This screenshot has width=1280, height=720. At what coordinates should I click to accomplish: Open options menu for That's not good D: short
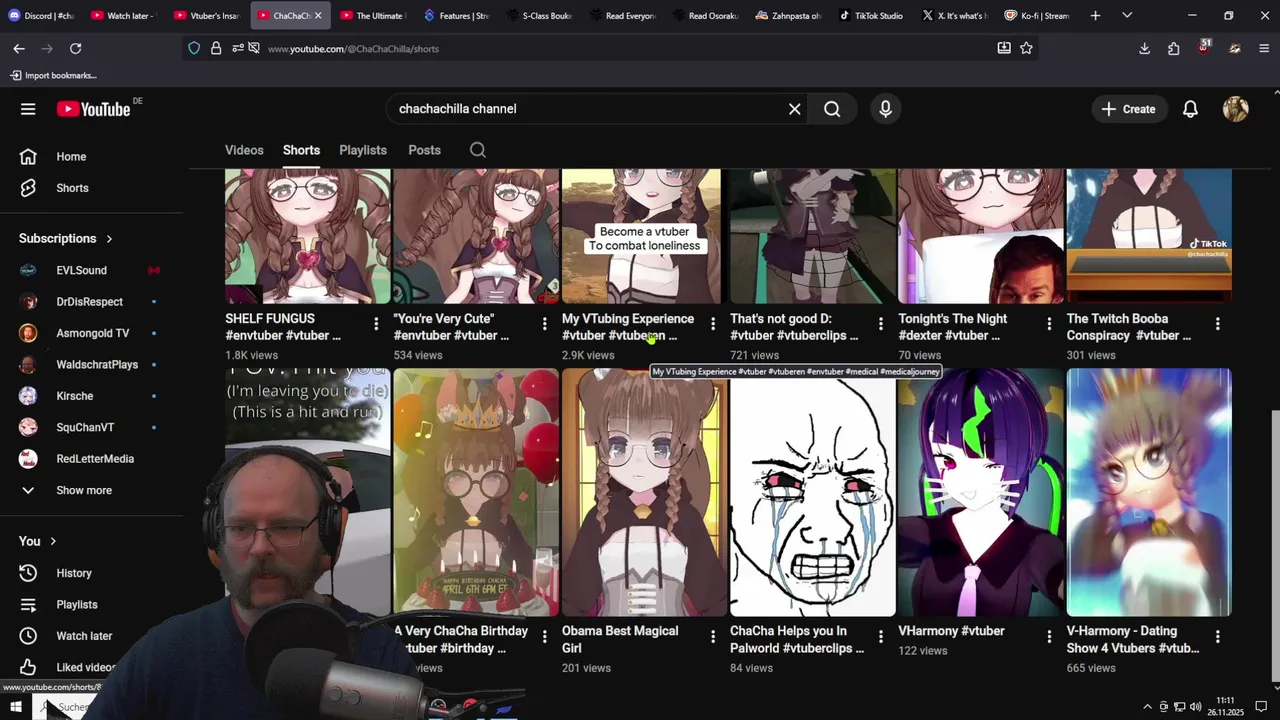tap(880, 324)
